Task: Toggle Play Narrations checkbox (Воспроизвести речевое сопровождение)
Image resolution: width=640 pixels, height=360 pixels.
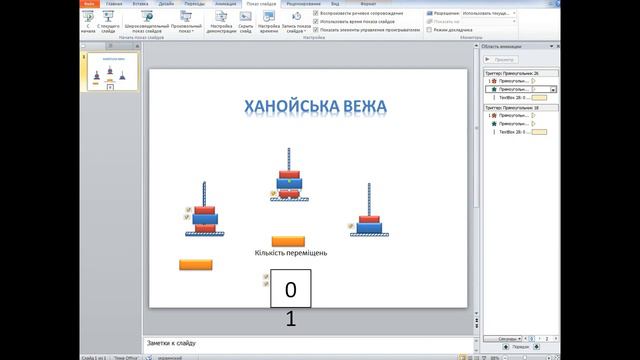Action: [x=316, y=13]
